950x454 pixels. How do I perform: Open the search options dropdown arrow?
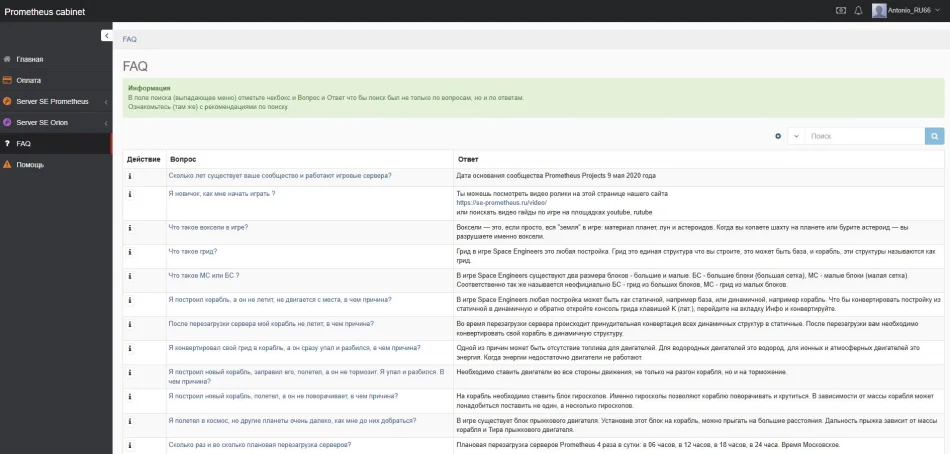pos(795,136)
